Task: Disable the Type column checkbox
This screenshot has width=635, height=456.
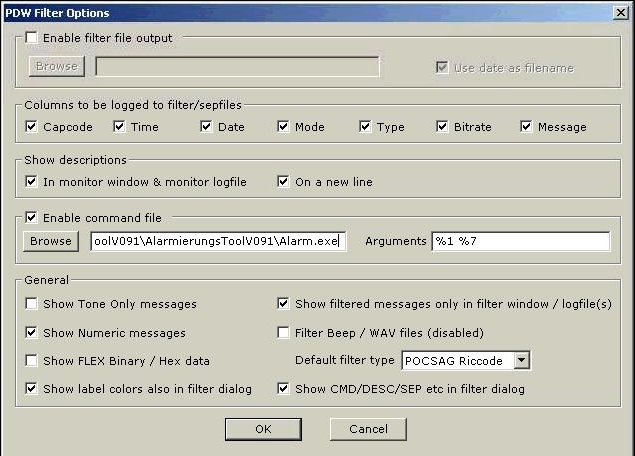Action: click(x=365, y=127)
